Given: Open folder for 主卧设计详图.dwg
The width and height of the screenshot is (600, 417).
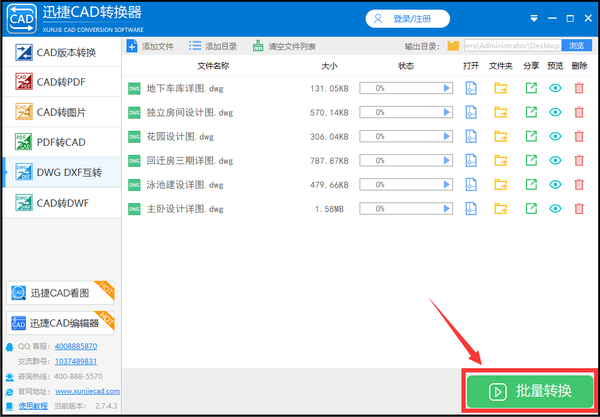Looking at the screenshot, I should pos(501,209).
